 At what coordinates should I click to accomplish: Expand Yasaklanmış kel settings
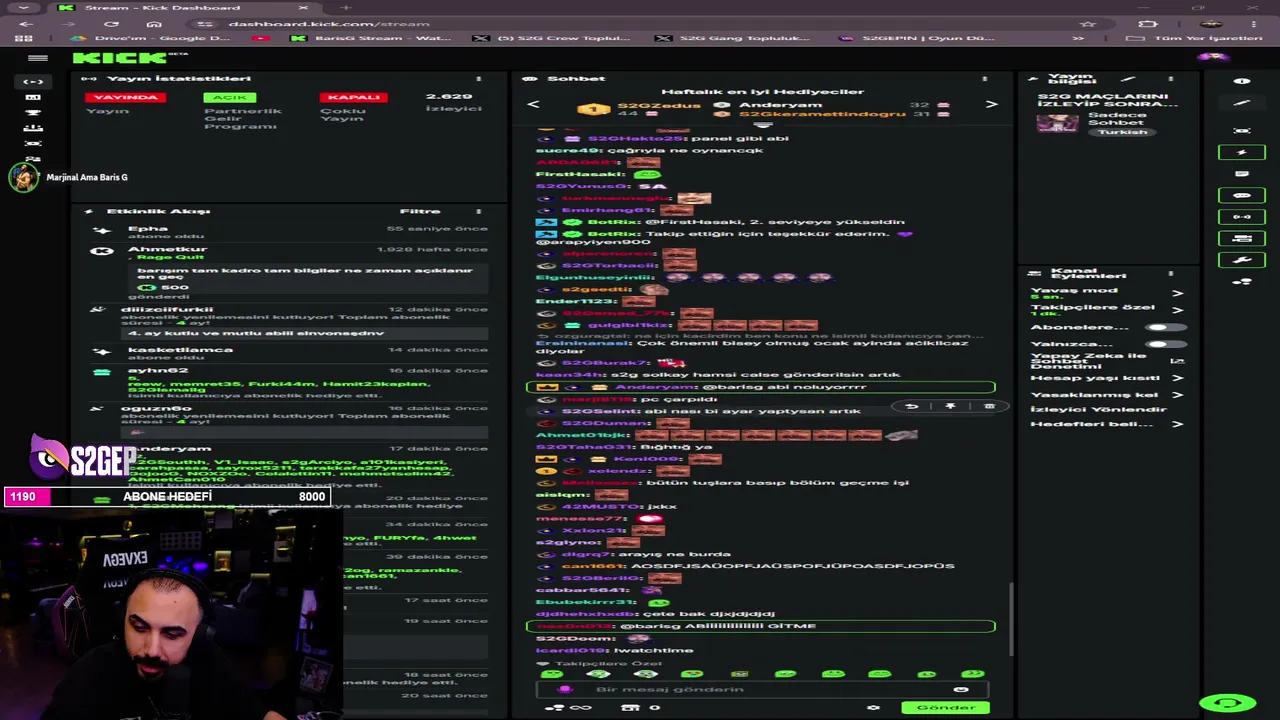pyautogui.click(x=1177, y=394)
